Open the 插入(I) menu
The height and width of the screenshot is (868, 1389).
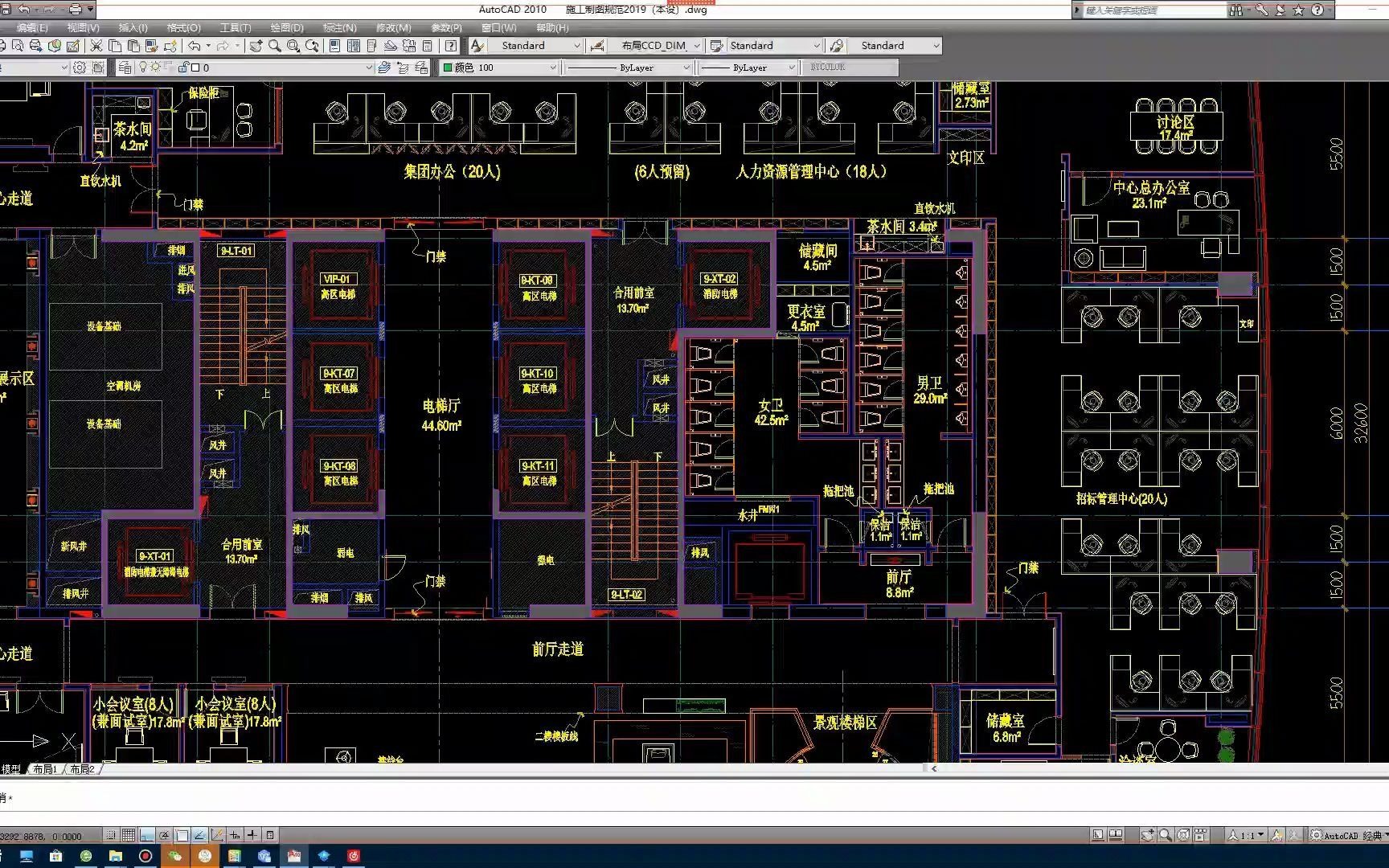pos(133,27)
